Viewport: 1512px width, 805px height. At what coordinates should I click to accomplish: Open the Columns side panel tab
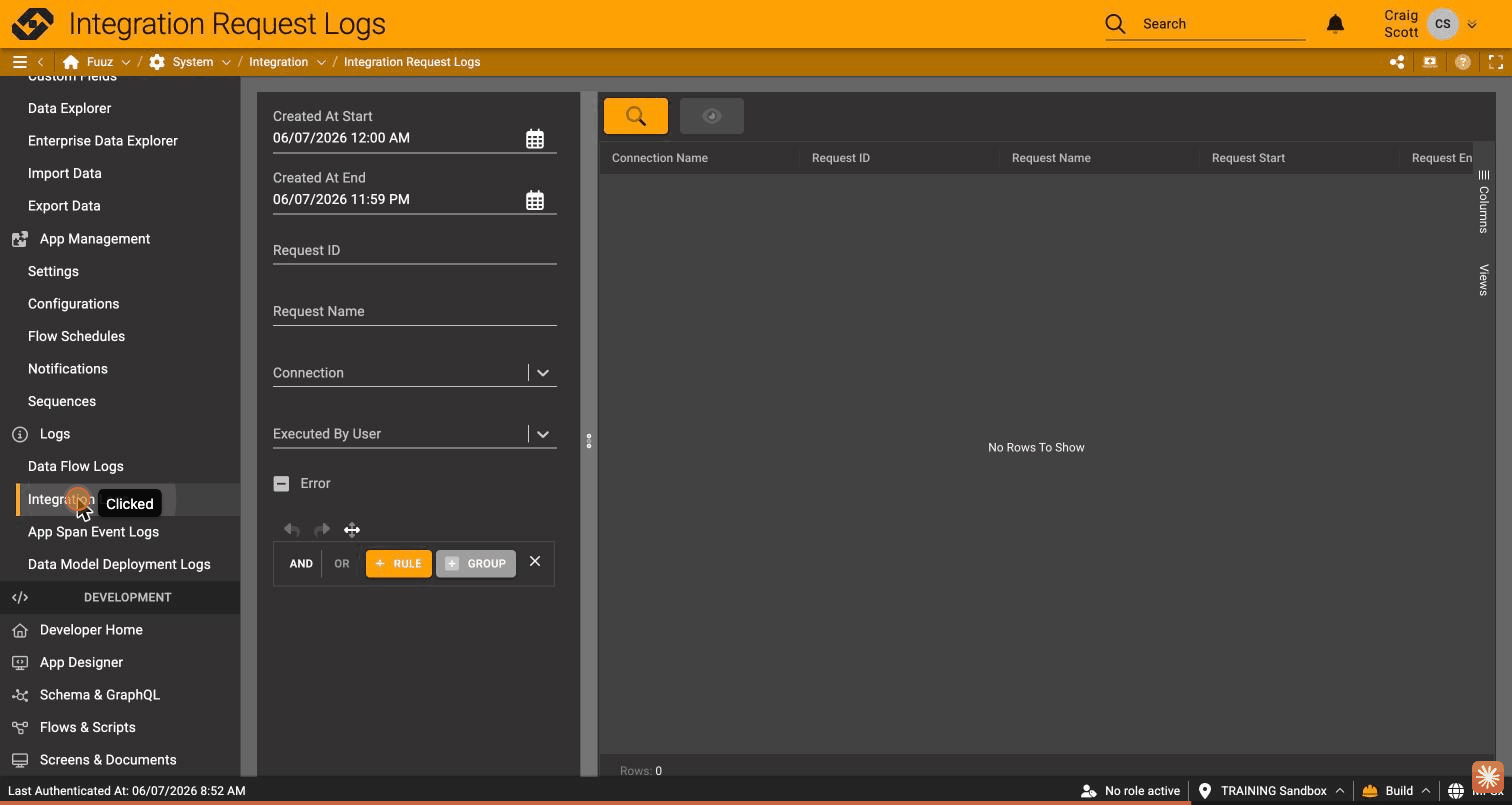pos(1483,202)
